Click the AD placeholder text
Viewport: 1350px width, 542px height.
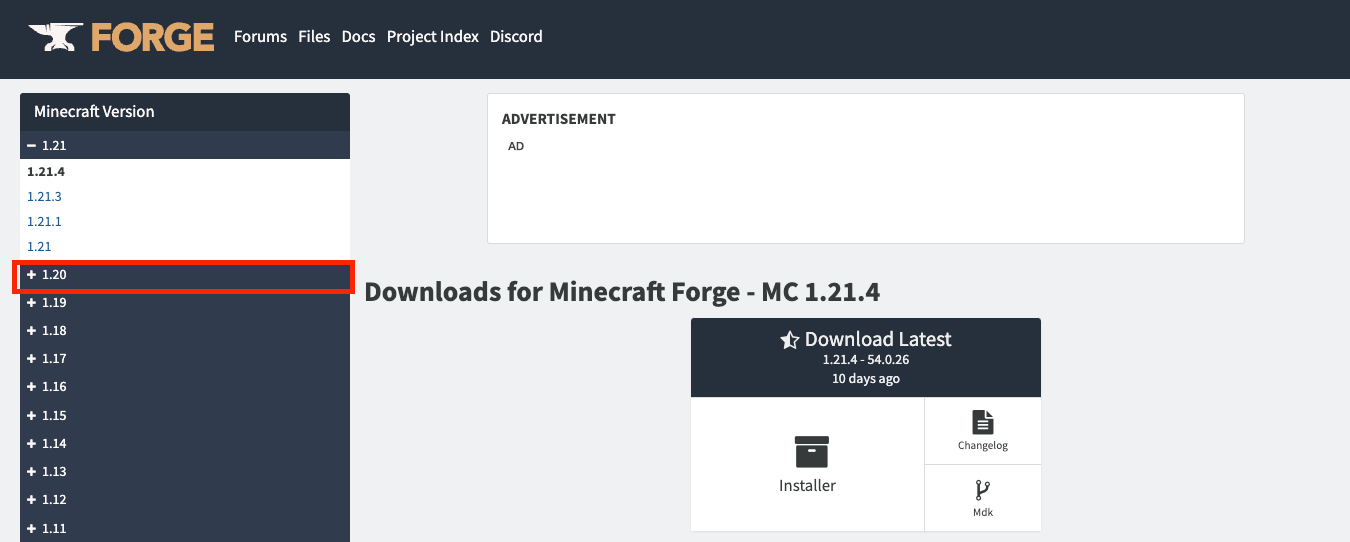516,146
